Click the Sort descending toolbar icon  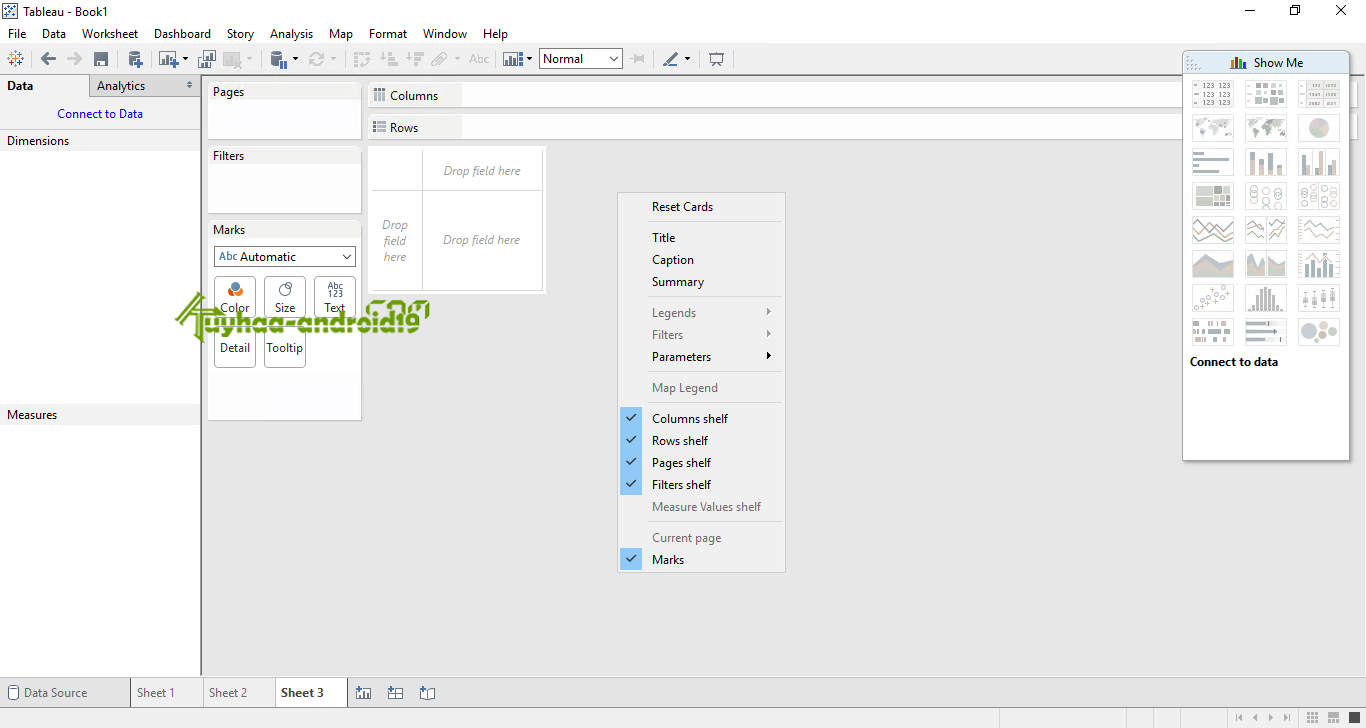point(414,59)
